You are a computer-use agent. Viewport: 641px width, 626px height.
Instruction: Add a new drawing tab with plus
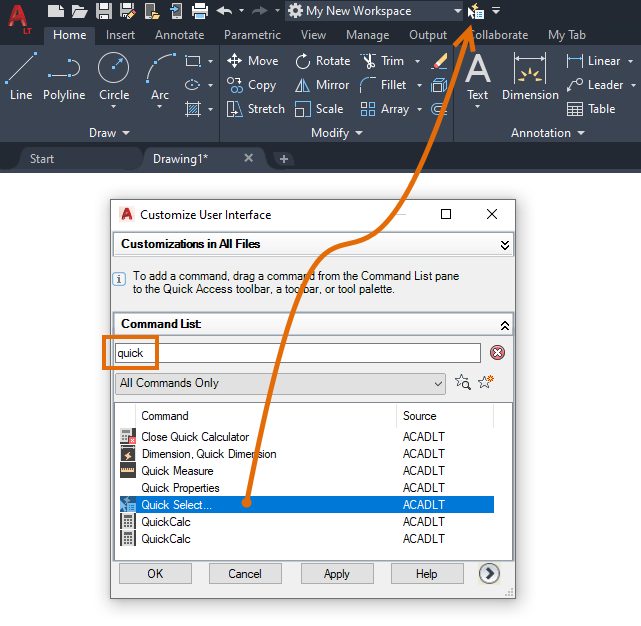[284, 159]
